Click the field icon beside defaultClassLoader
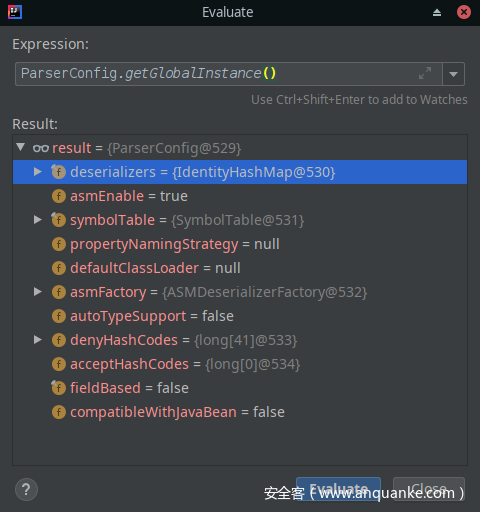Screen dimensions: 480x512 pos(59,268)
